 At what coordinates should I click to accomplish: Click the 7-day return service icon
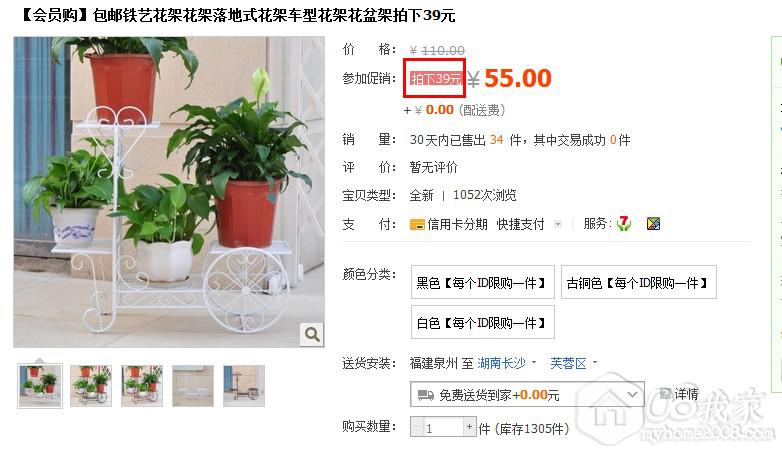coord(624,223)
